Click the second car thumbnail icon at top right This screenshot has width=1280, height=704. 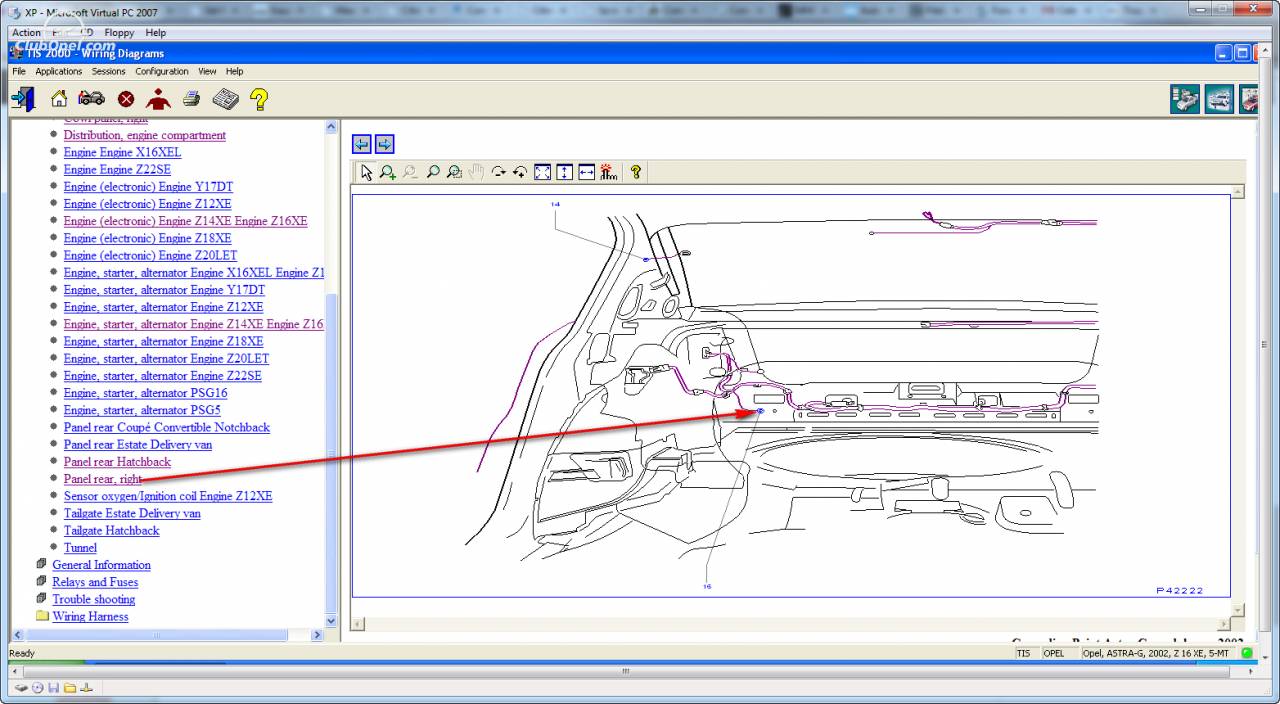click(1219, 99)
